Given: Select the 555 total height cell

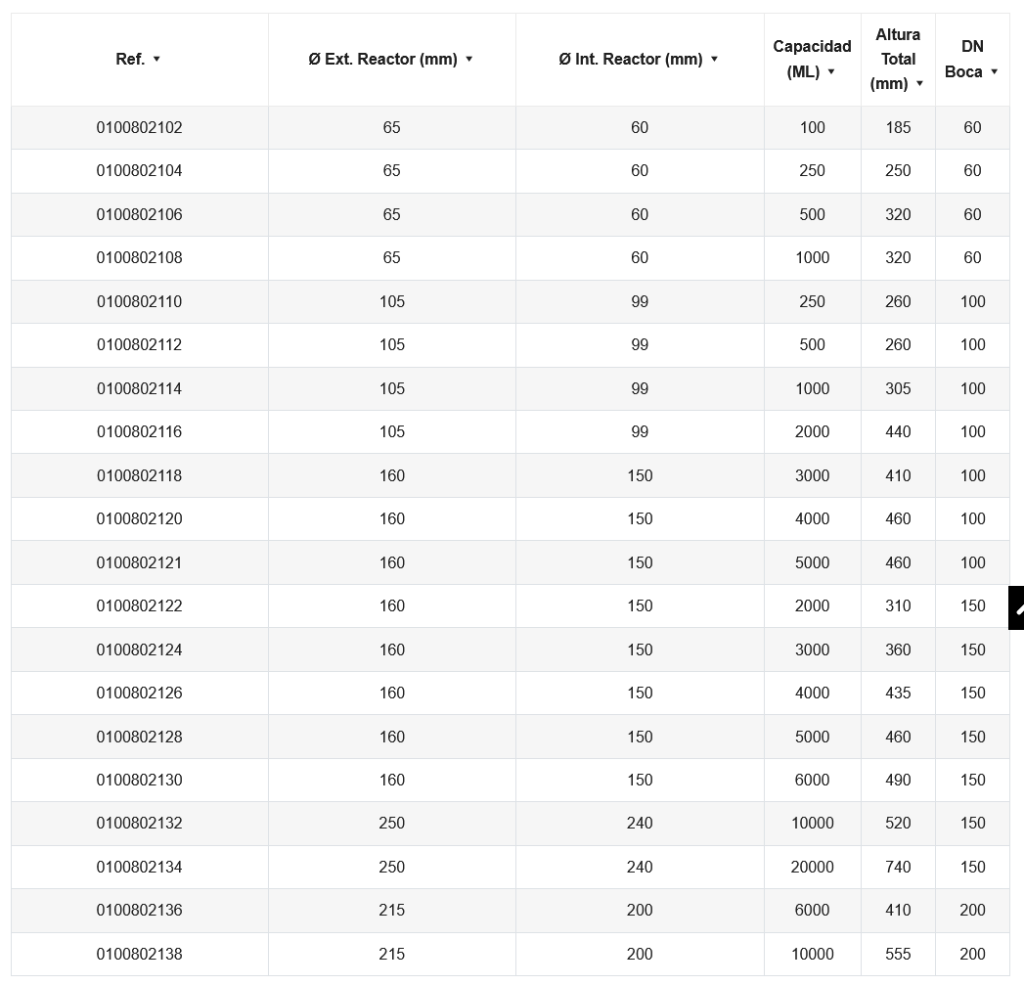Looking at the screenshot, I should [898, 954].
